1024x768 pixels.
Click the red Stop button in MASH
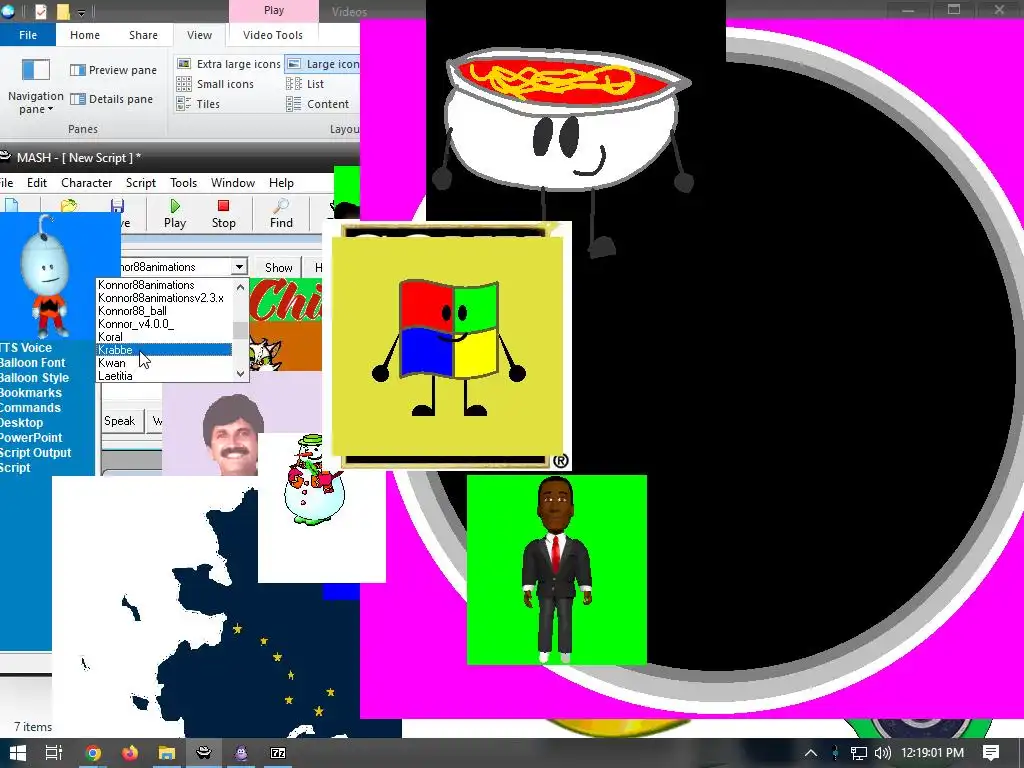pos(223,214)
